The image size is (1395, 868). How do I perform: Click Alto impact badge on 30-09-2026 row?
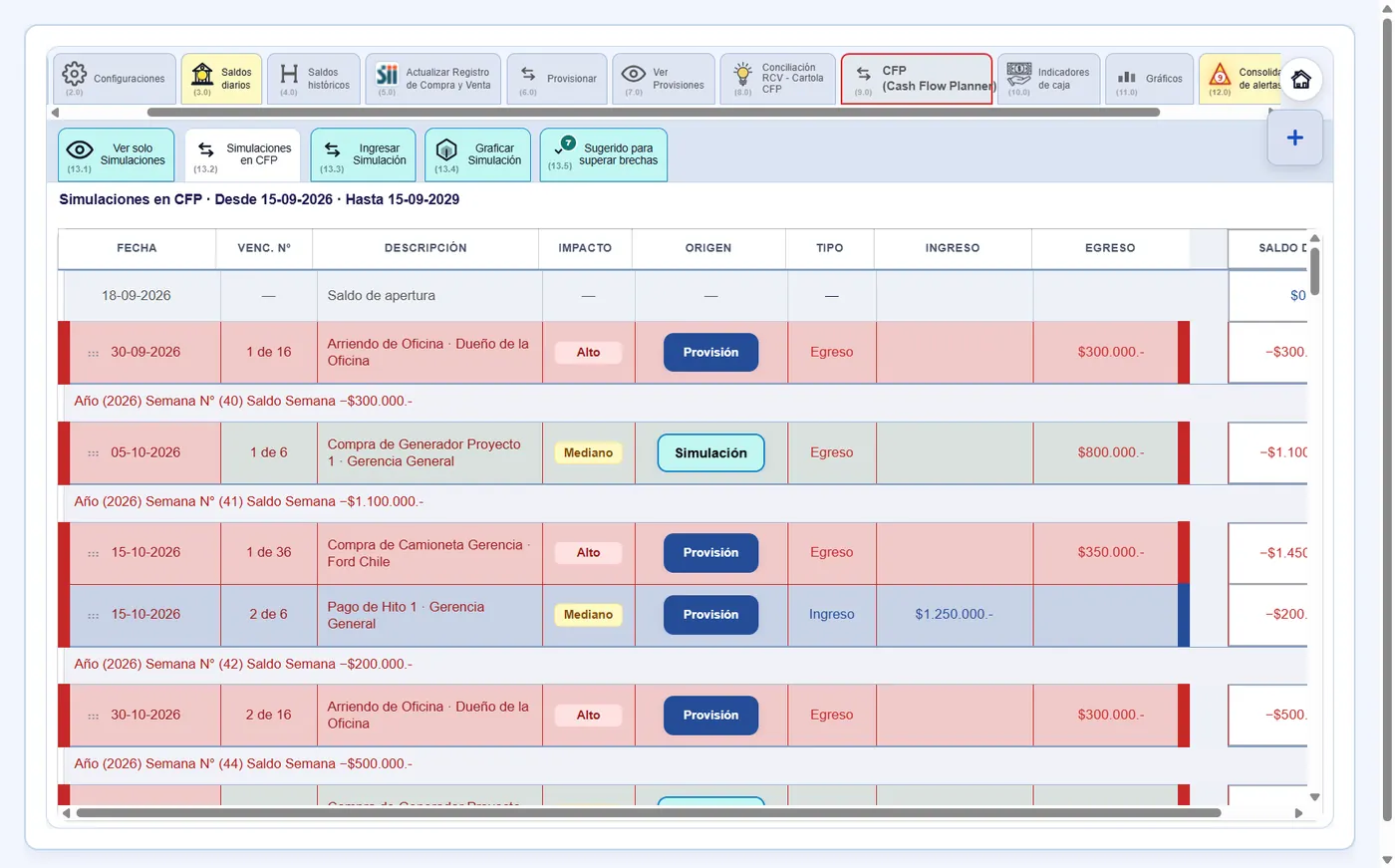pos(588,352)
